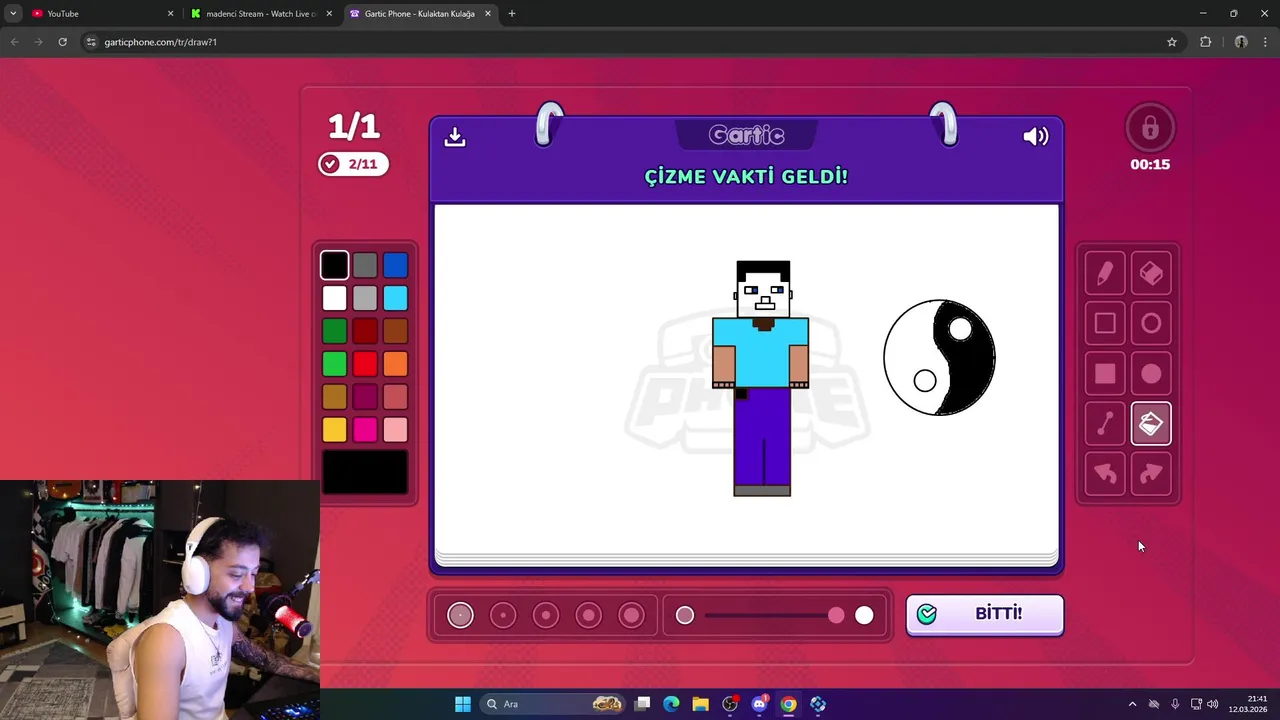This screenshot has height=720, width=1280.
Task: Open the browser extensions menu
Action: (x=1205, y=42)
